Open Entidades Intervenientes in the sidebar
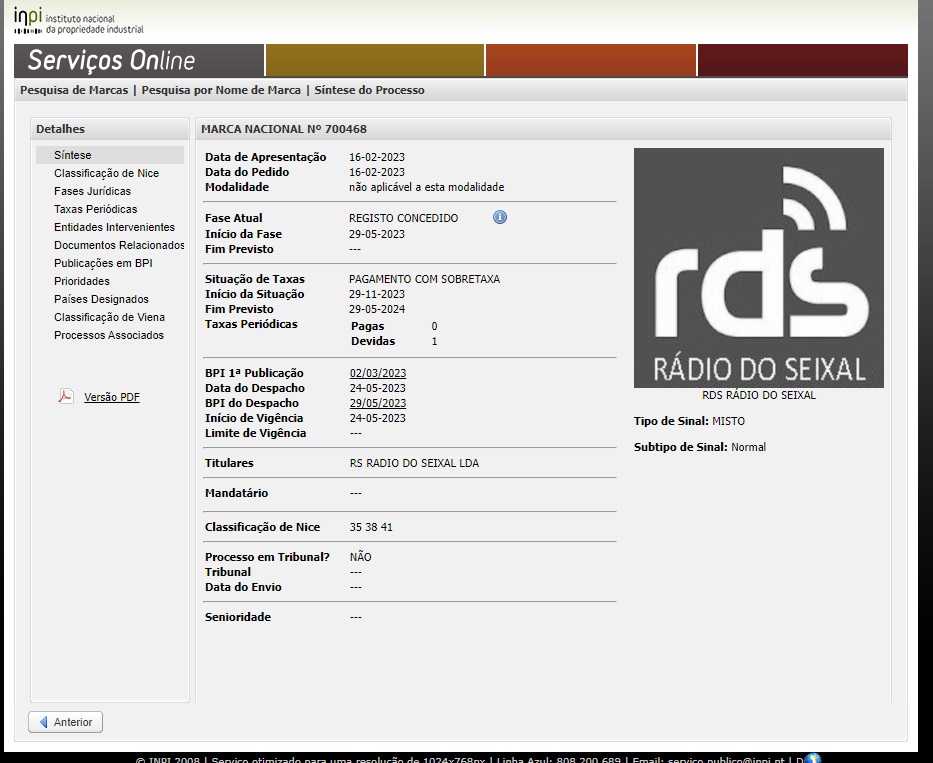The image size is (933, 763). [x=114, y=227]
